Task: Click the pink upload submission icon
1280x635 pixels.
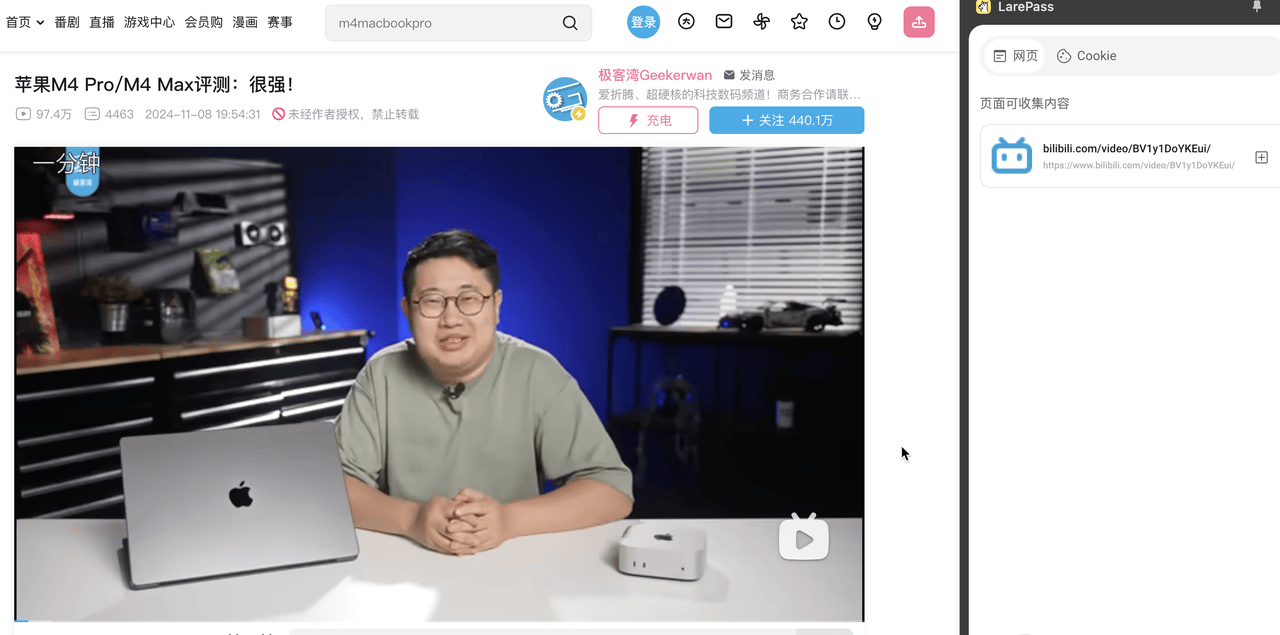Action: coord(918,21)
